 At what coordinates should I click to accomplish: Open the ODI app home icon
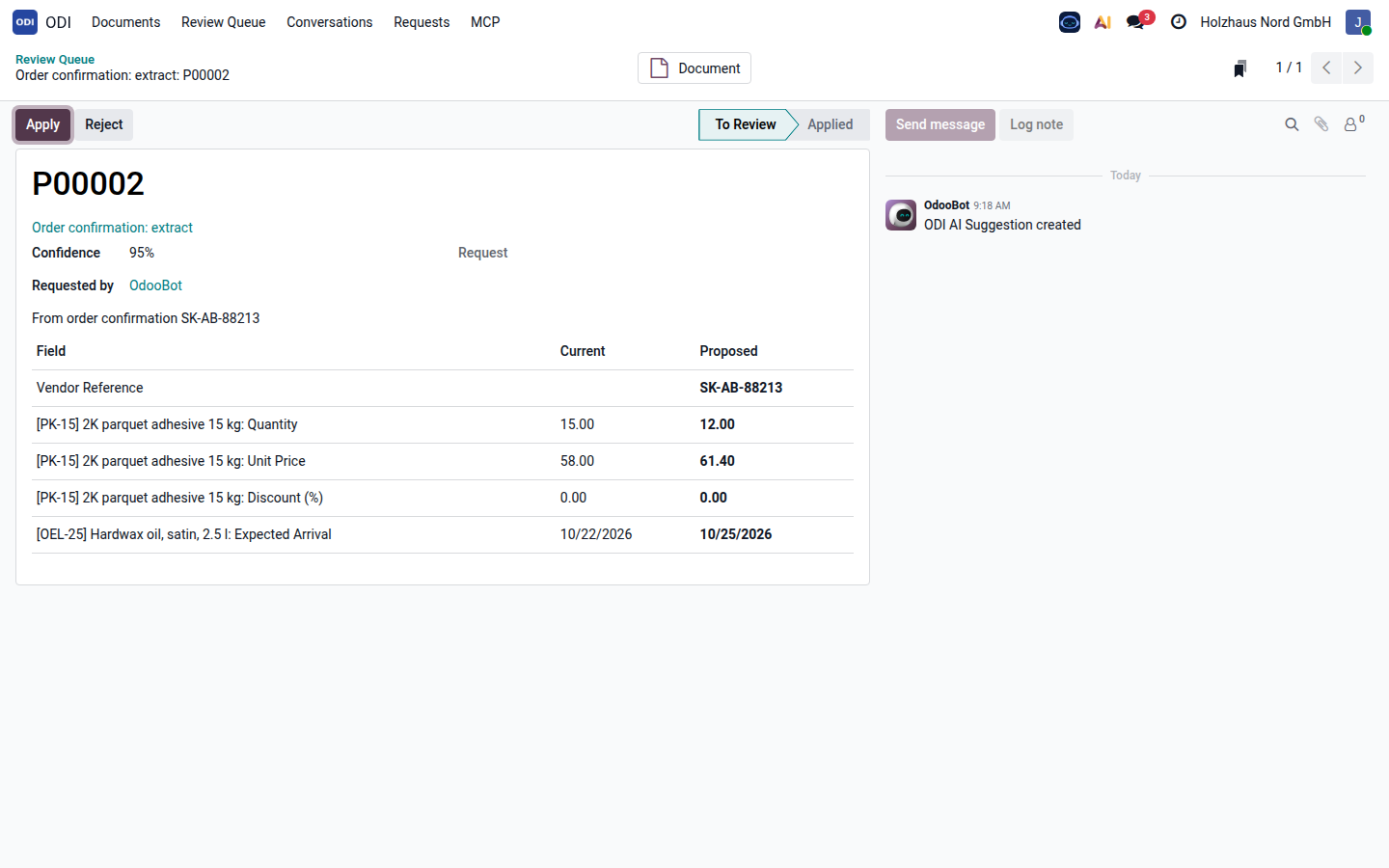pos(25,22)
